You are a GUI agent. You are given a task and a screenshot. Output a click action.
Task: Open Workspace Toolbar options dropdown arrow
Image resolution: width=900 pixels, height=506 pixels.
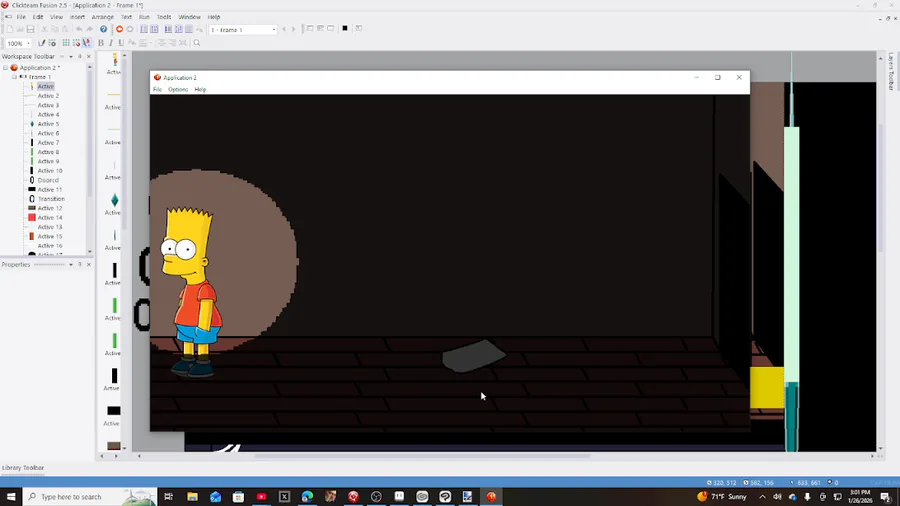(x=71, y=57)
